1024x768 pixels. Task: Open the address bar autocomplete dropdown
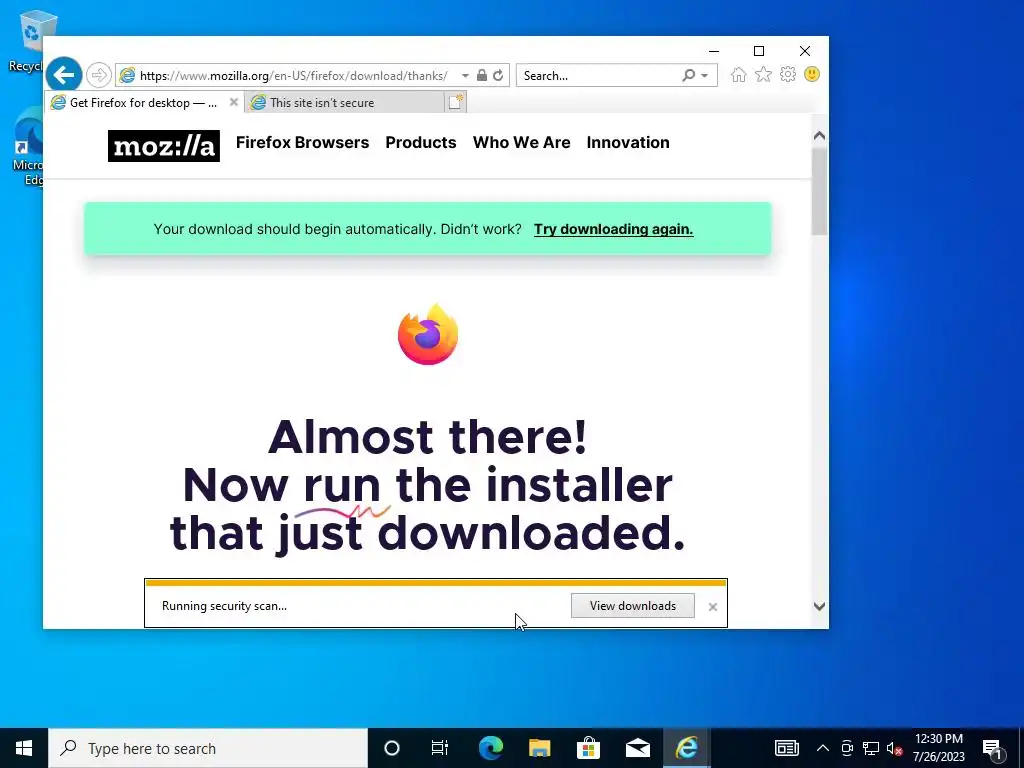tap(465, 76)
